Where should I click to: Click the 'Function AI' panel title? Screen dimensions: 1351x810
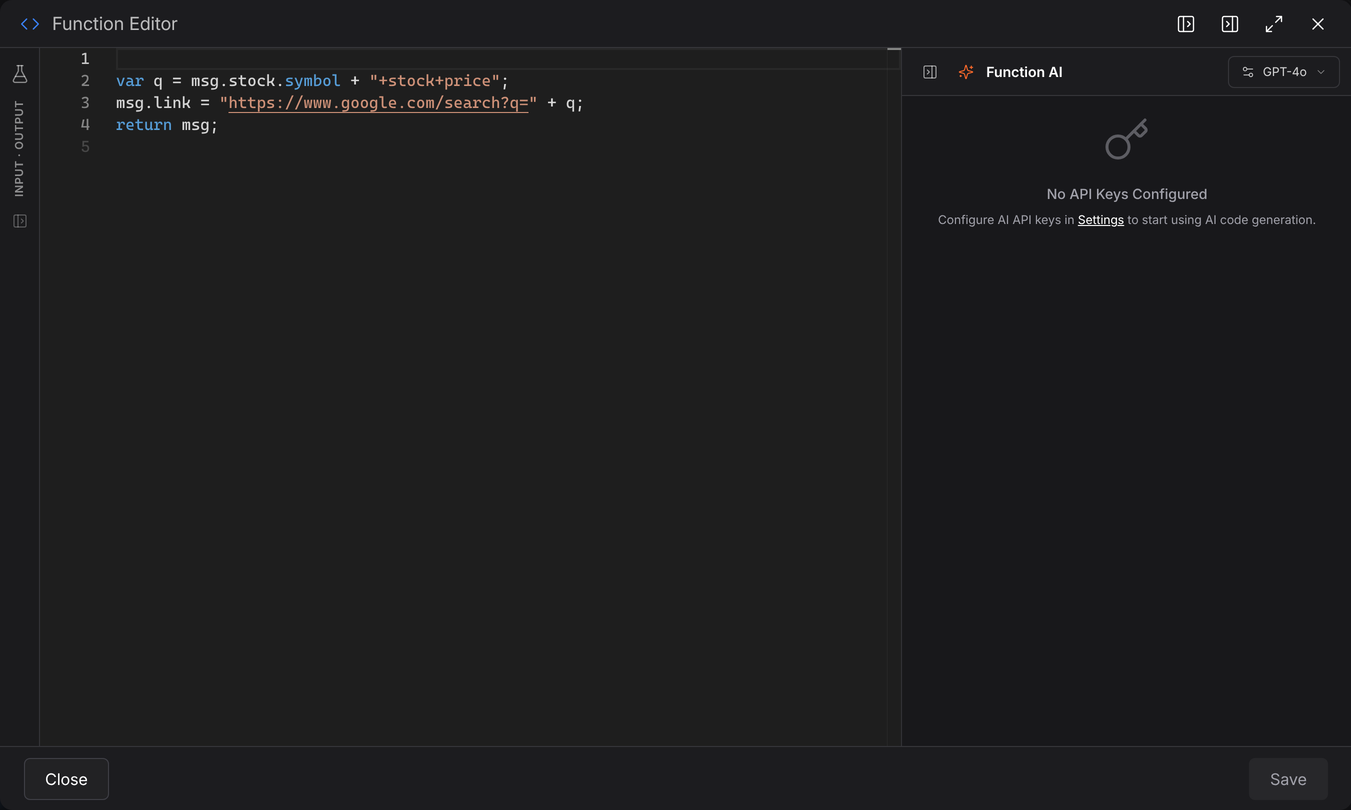pos(1024,72)
